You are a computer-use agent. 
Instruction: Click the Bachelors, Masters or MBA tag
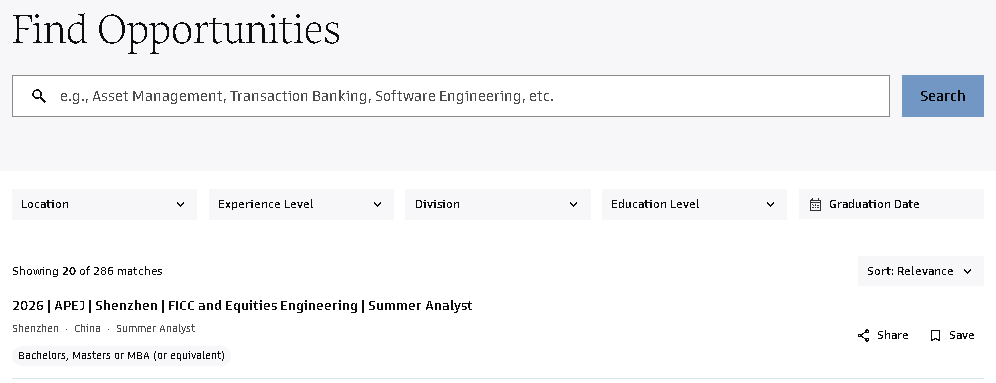[121, 356]
